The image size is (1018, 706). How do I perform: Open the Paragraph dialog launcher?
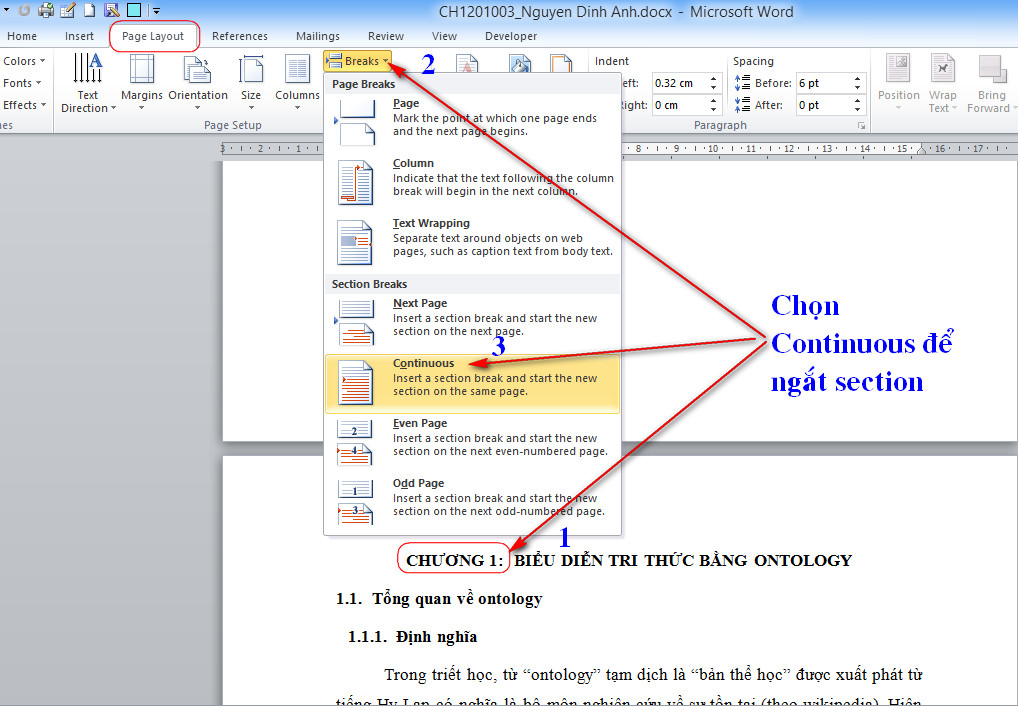click(862, 126)
